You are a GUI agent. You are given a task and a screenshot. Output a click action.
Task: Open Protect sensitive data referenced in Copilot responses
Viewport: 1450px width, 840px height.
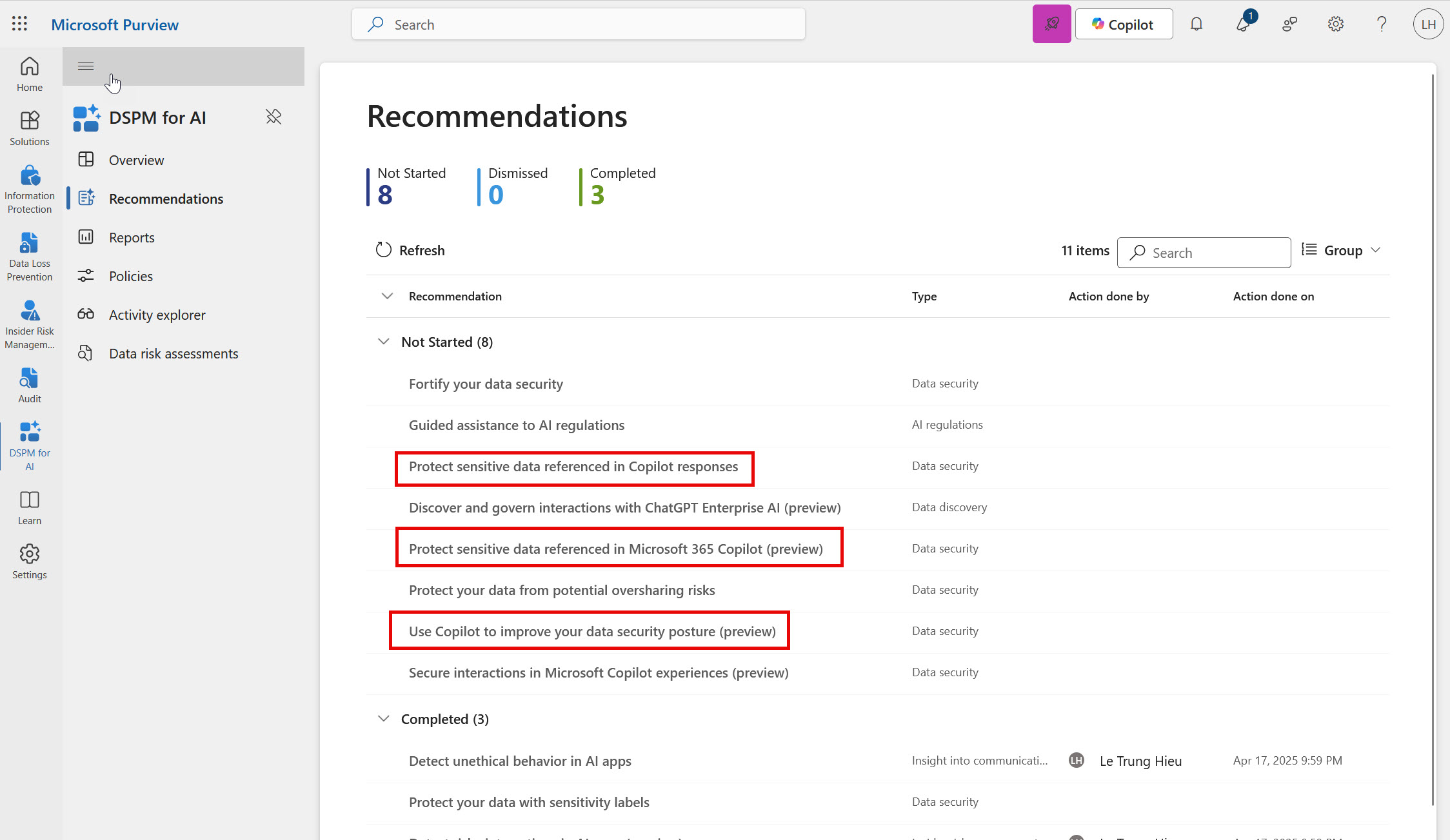click(573, 466)
